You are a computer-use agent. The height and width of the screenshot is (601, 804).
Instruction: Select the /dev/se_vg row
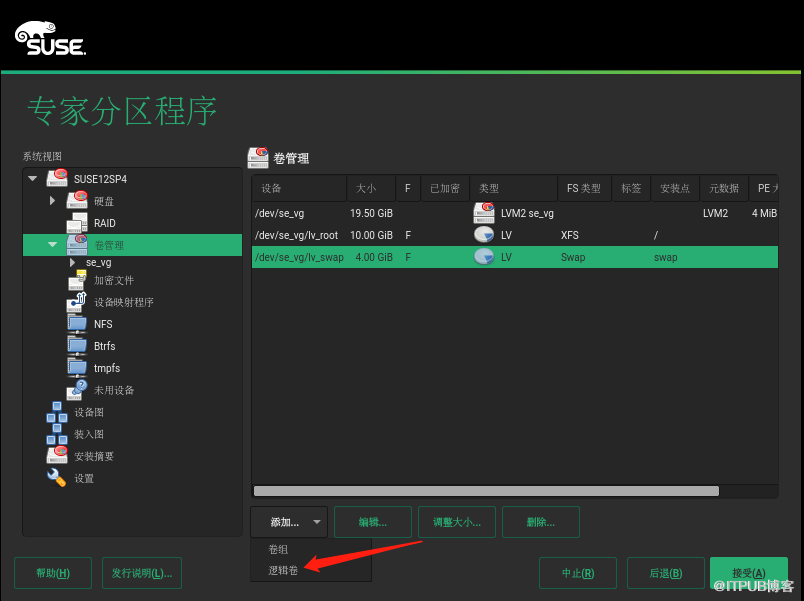point(515,213)
